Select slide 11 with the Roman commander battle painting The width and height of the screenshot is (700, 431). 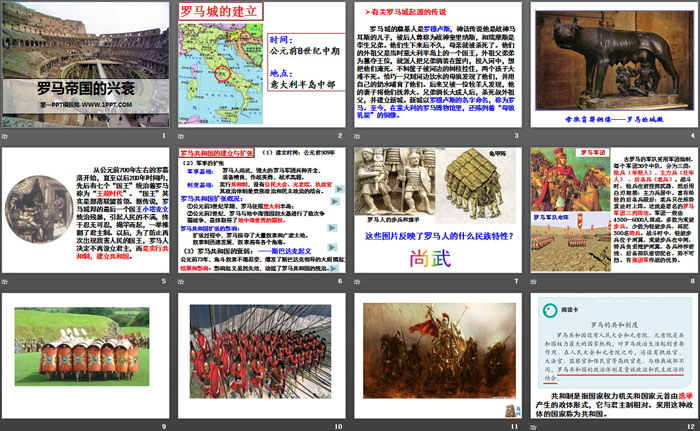click(x=438, y=356)
